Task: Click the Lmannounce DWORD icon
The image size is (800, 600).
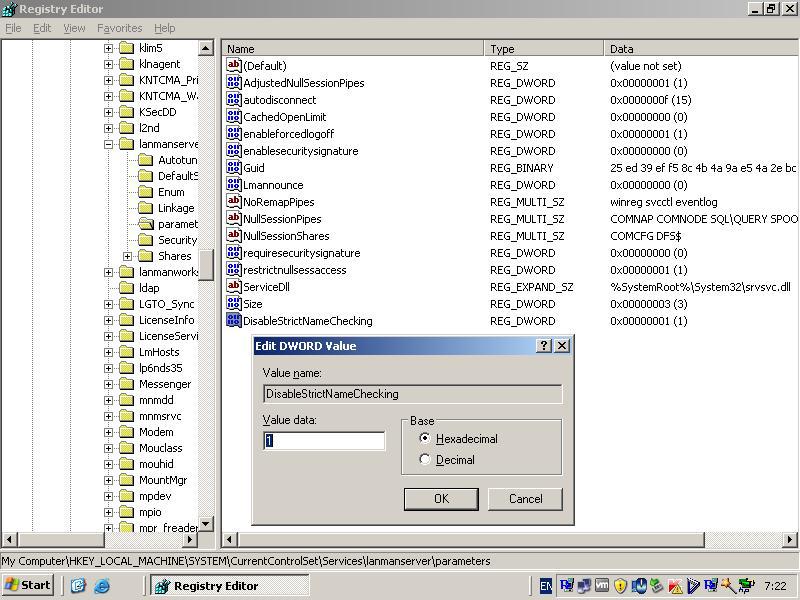Action: [x=234, y=184]
